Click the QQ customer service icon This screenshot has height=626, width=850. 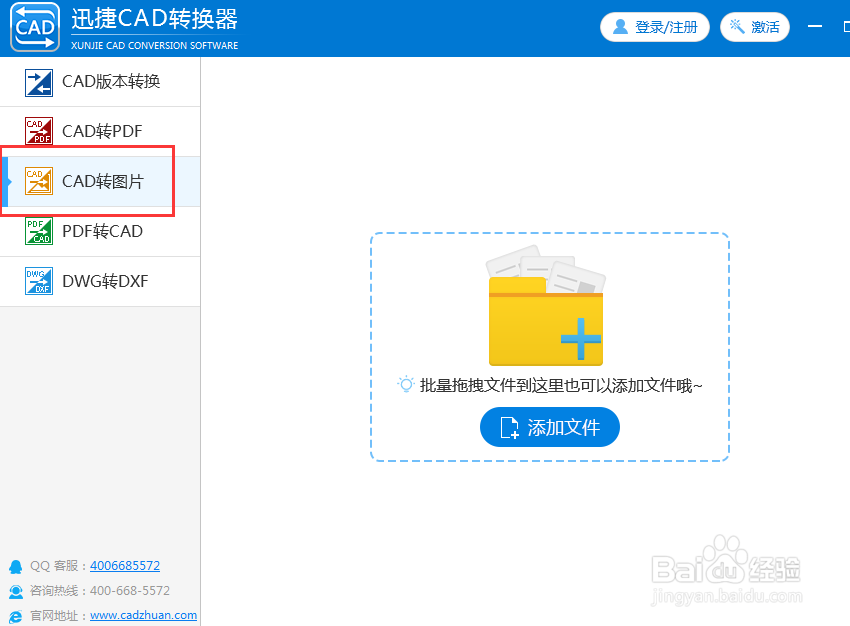click(14, 566)
